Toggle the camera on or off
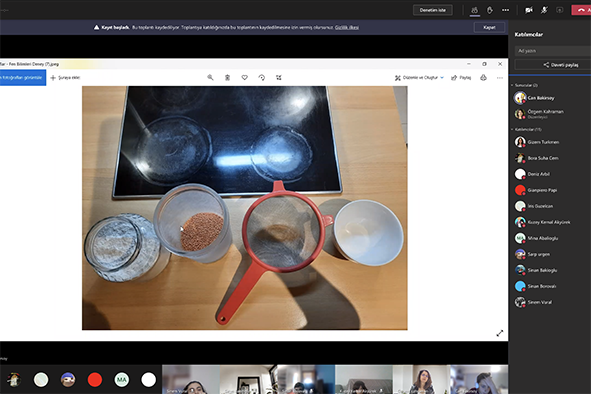The image size is (591, 394). coord(529,10)
